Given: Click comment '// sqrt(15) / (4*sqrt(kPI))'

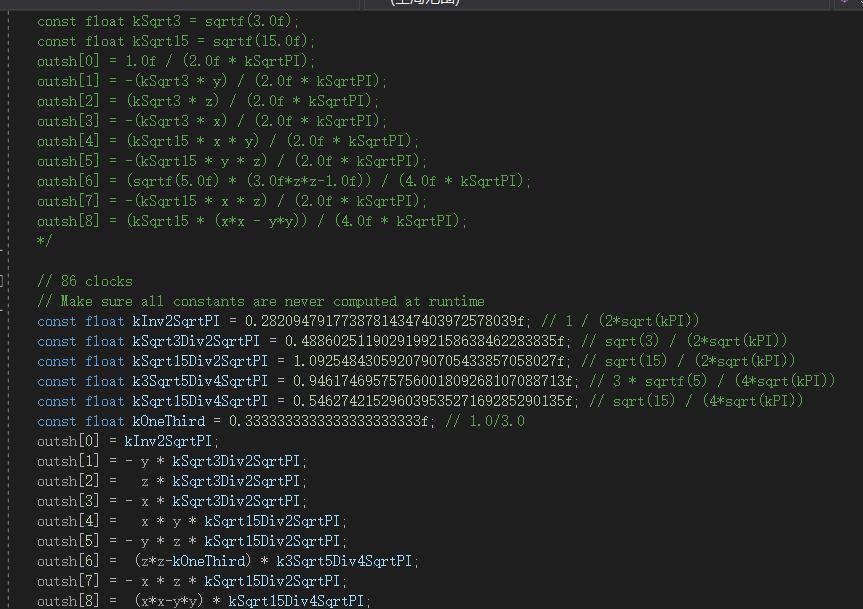Looking at the screenshot, I should [x=696, y=401].
